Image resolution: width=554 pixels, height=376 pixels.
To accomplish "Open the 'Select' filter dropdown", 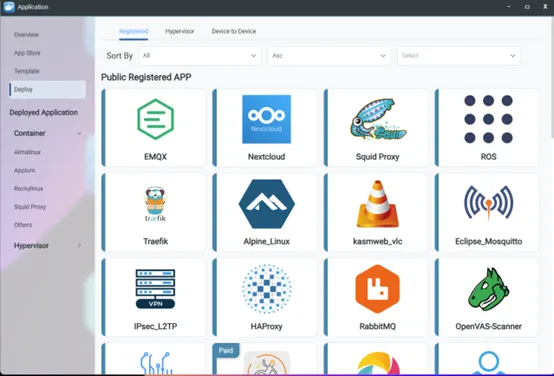I will (x=459, y=56).
